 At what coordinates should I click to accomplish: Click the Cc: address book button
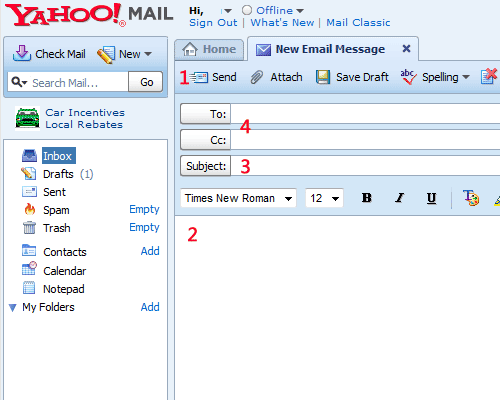205,140
